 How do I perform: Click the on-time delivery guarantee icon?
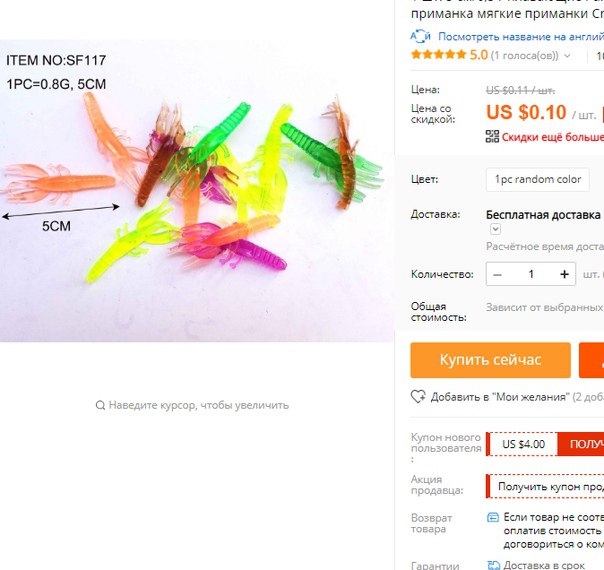click(x=493, y=565)
